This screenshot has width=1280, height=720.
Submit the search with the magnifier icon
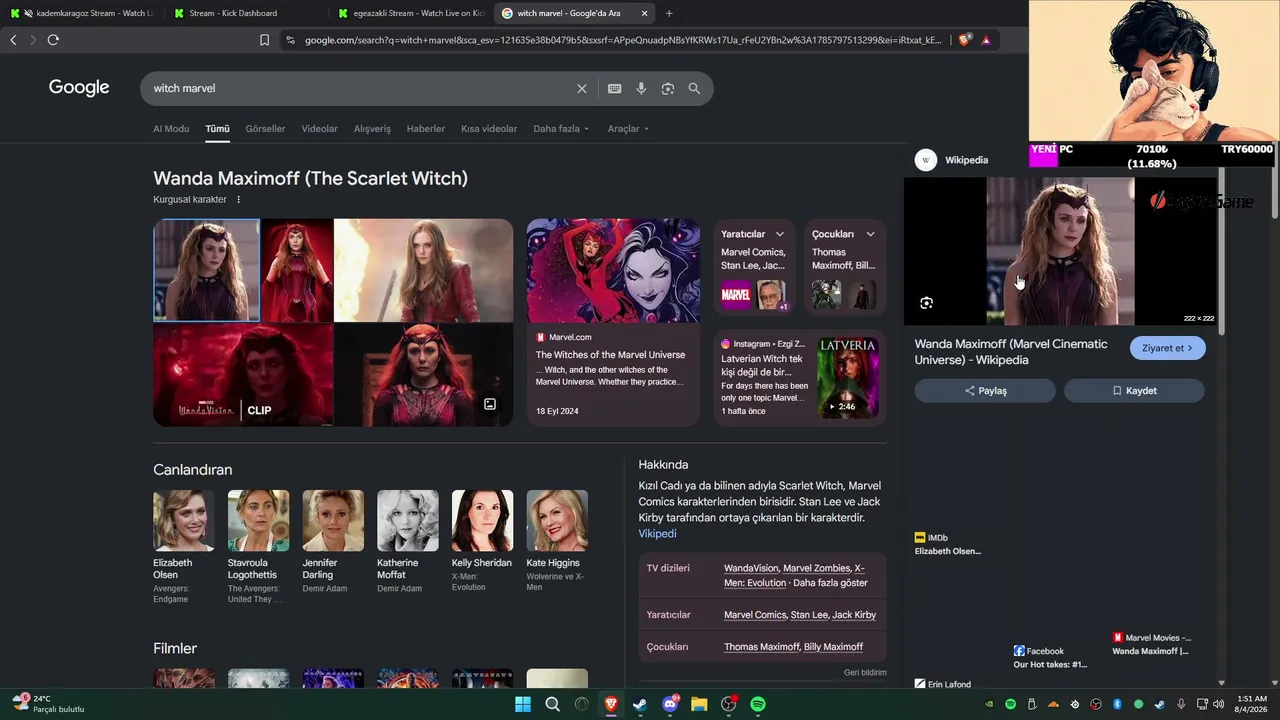[694, 88]
